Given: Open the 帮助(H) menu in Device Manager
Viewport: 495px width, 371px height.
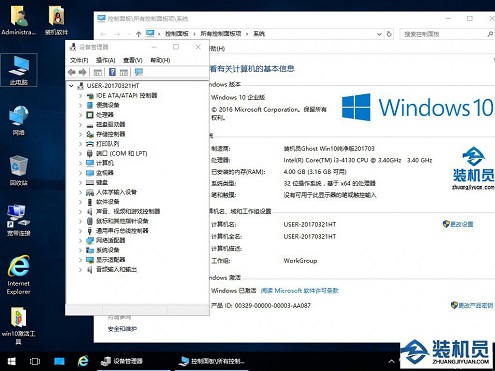Looking at the screenshot, I should pos(160,60).
